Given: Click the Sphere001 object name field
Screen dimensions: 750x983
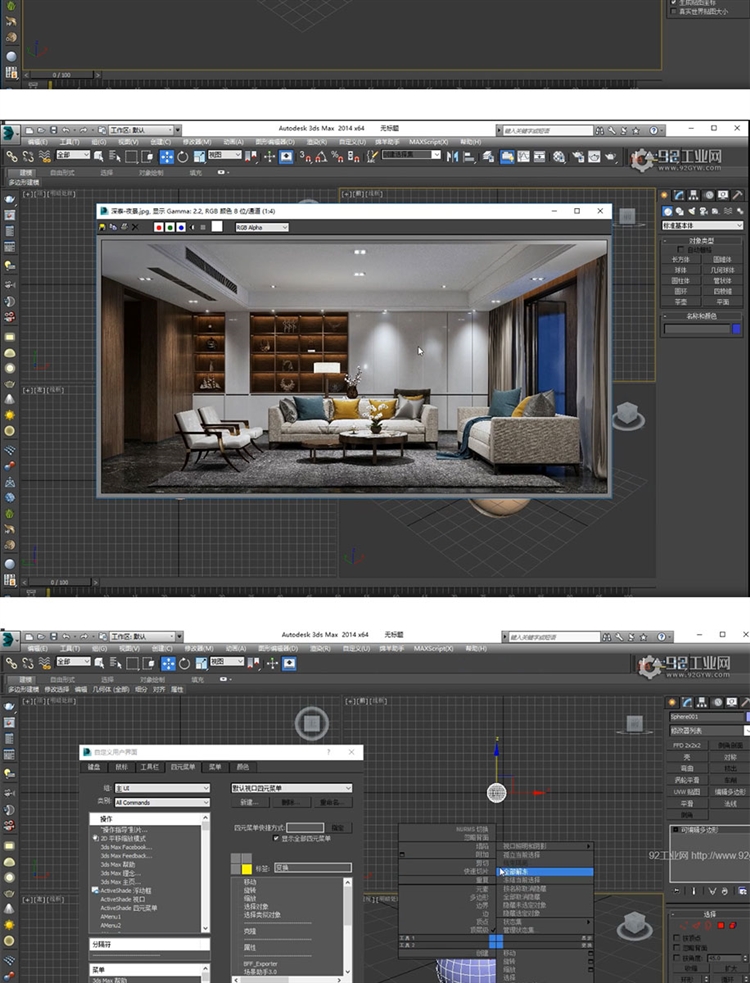Looking at the screenshot, I should [706, 717].
